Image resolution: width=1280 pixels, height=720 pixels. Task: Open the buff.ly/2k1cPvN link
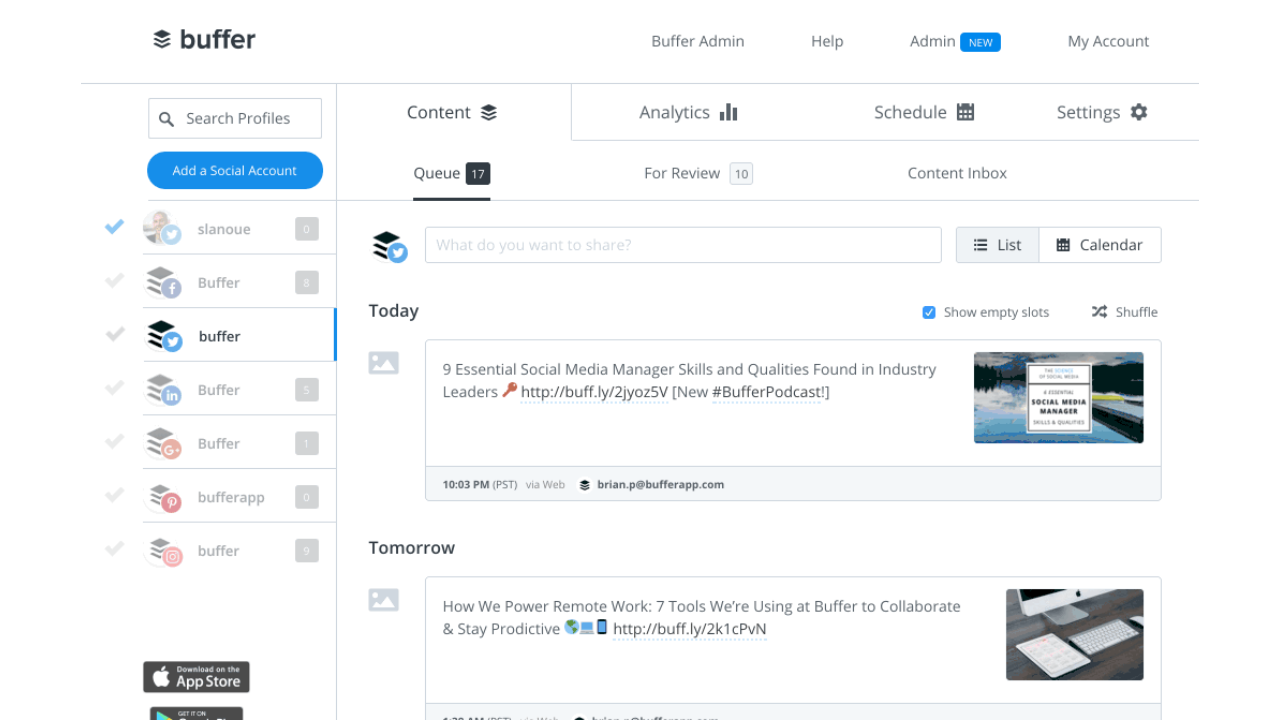point(690,629)
